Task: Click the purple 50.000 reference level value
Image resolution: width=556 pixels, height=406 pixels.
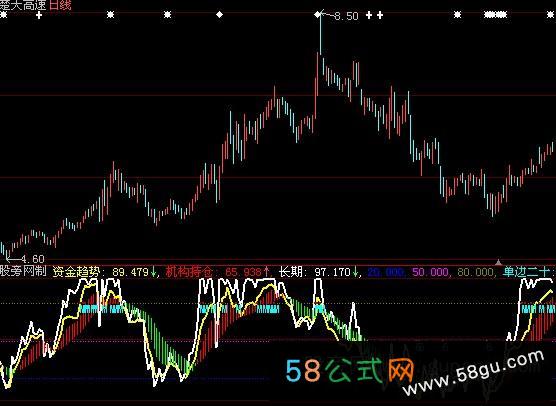Action: pos(430,272)
